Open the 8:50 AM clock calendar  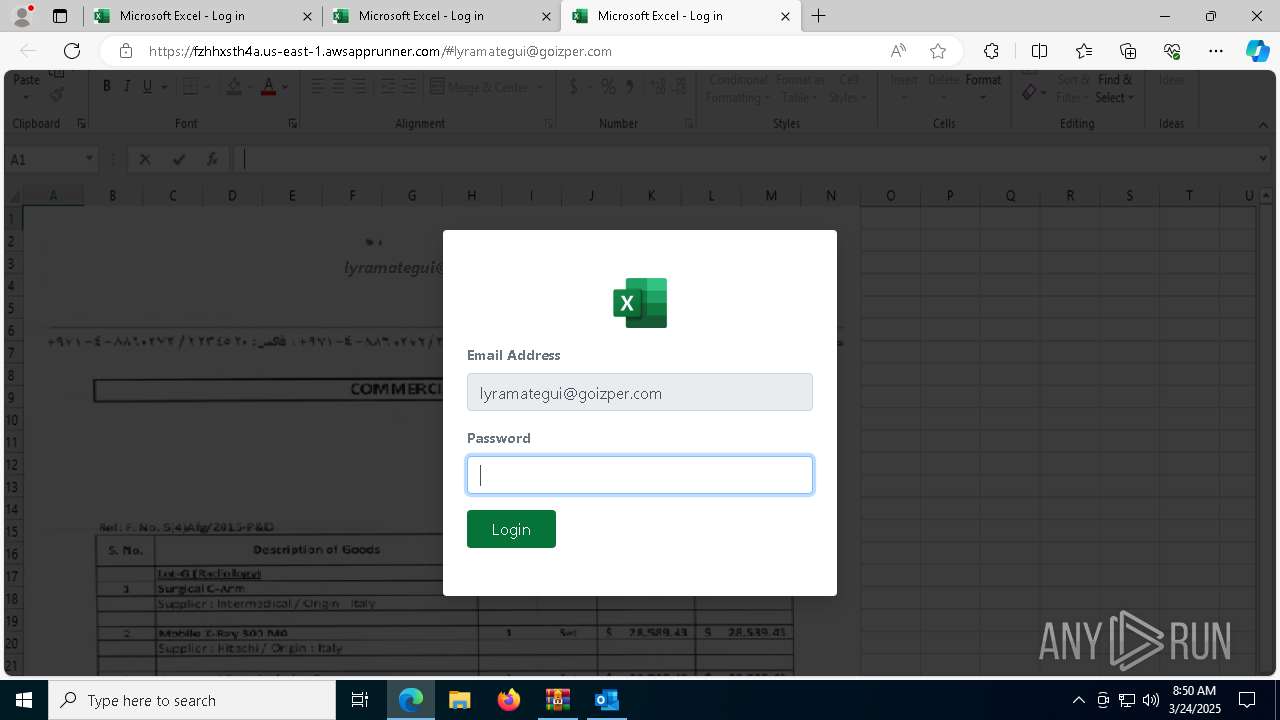(1194, 700)
